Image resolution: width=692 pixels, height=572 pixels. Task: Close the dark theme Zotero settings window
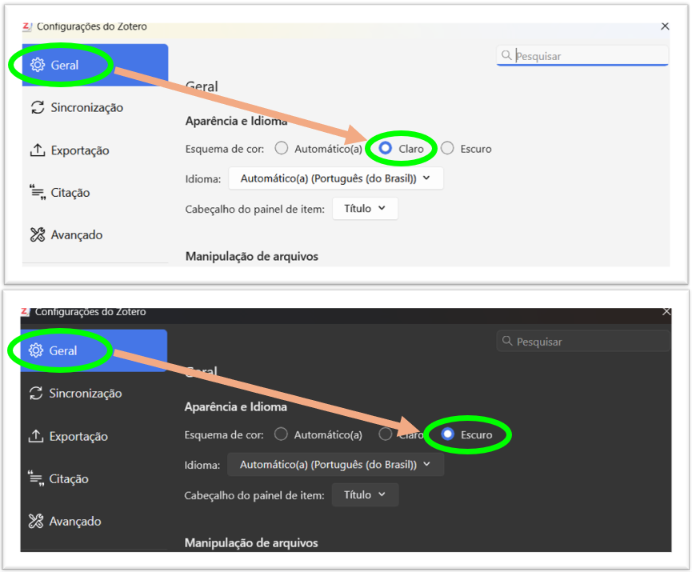coord(666,312)
